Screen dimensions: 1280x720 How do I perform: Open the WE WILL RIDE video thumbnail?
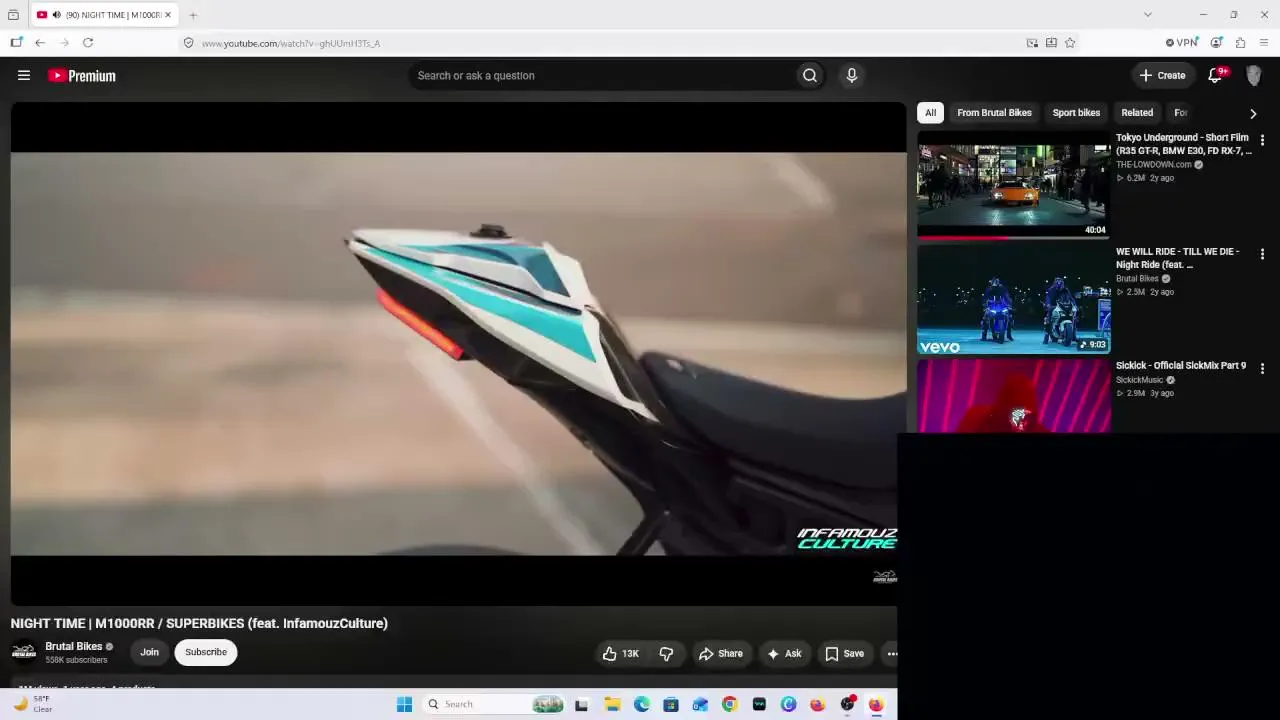[x=1013, y=298]
